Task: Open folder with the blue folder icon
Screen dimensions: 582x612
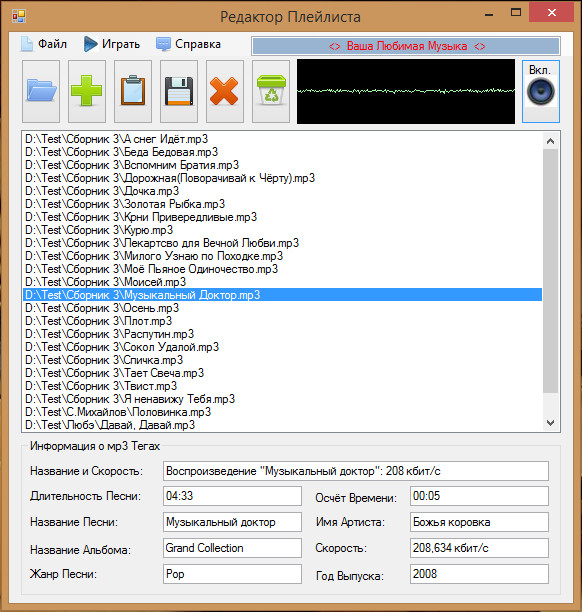Action: click(41, 91)
